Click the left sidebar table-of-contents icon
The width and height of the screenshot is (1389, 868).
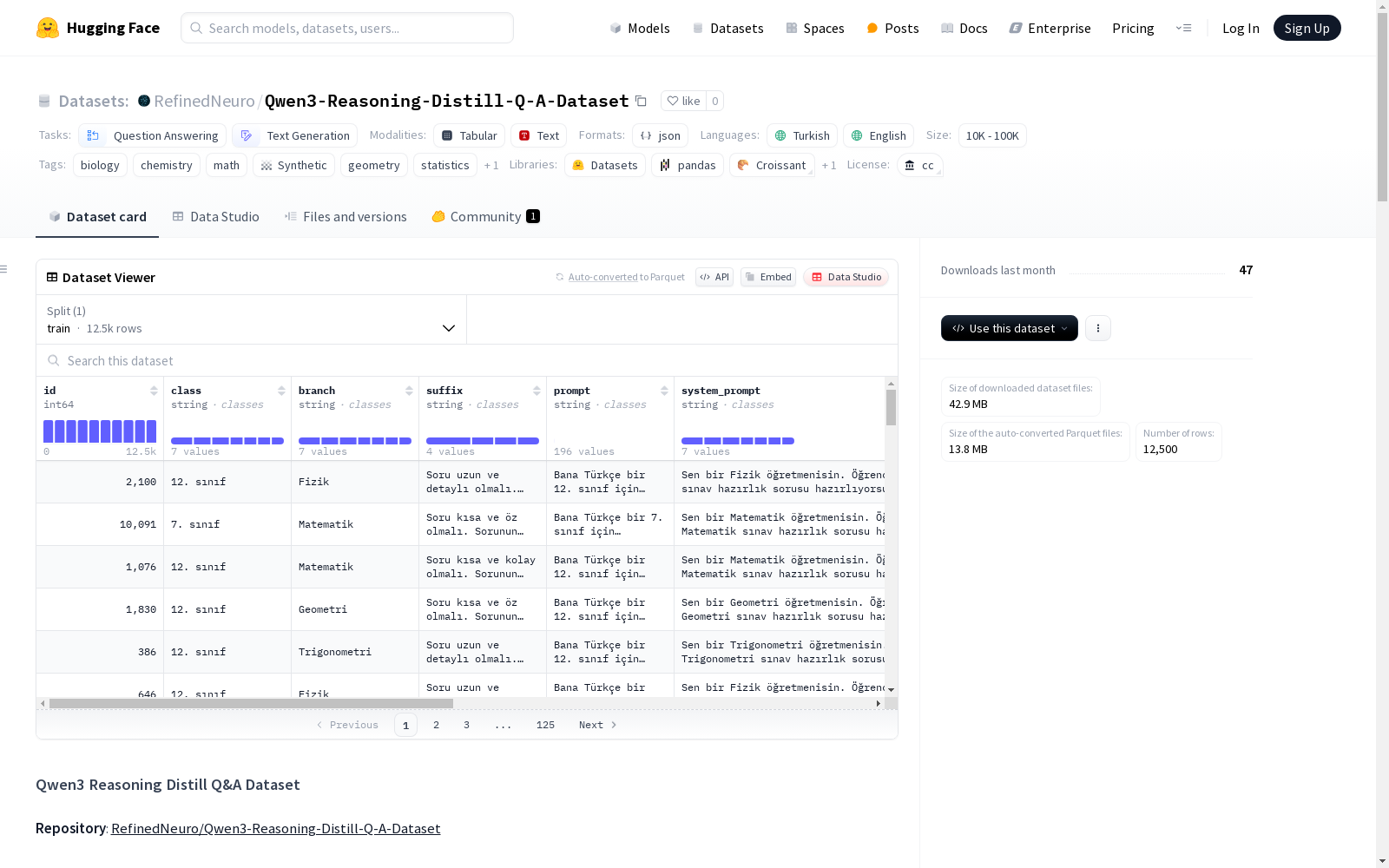(x=3, y=269)
